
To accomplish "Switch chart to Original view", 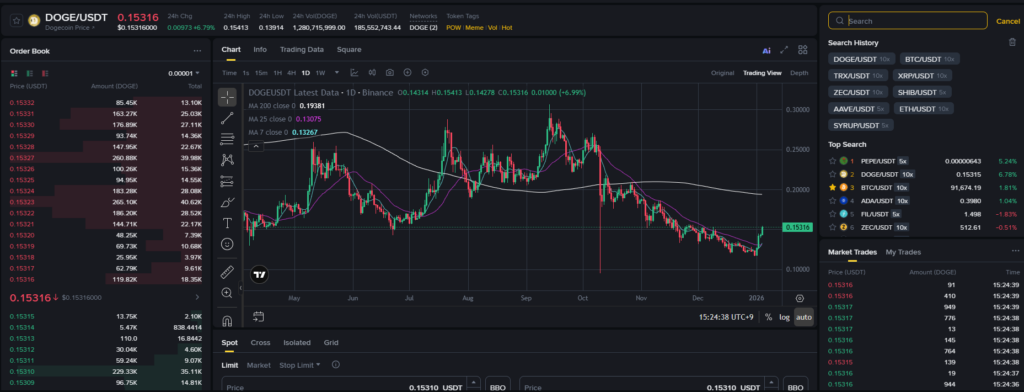I will point(722,73).
